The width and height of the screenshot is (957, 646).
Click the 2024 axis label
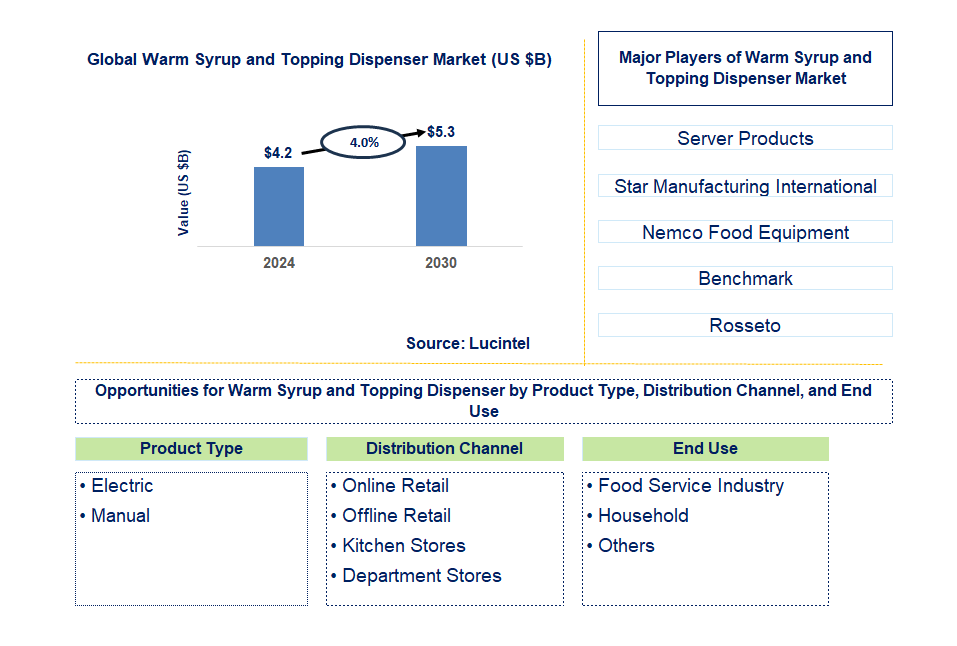[278, 263]
